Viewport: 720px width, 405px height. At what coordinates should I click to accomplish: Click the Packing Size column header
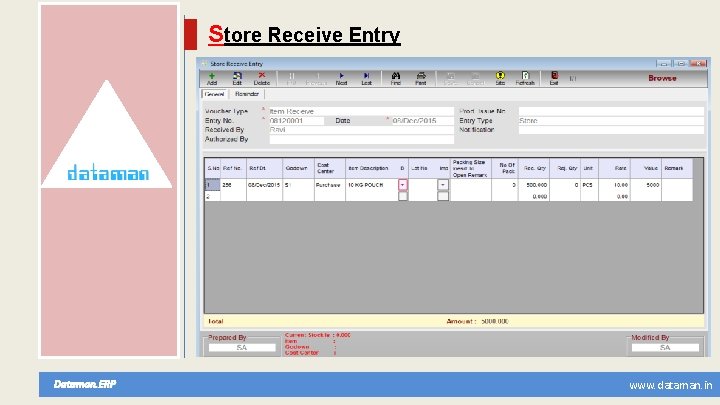[x=470, y=168]
